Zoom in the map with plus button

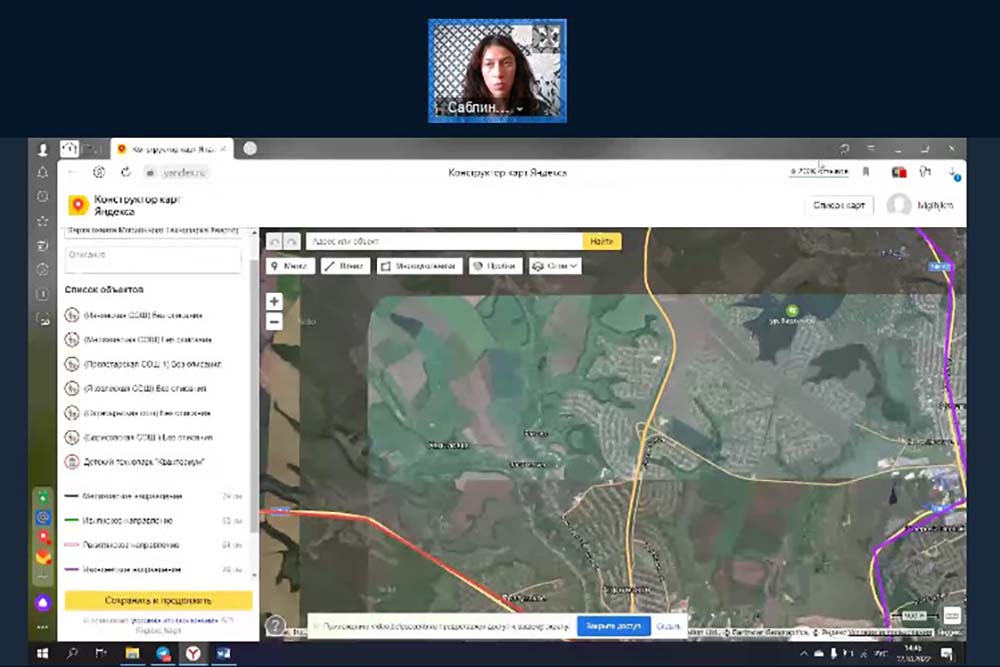point(274,301)
